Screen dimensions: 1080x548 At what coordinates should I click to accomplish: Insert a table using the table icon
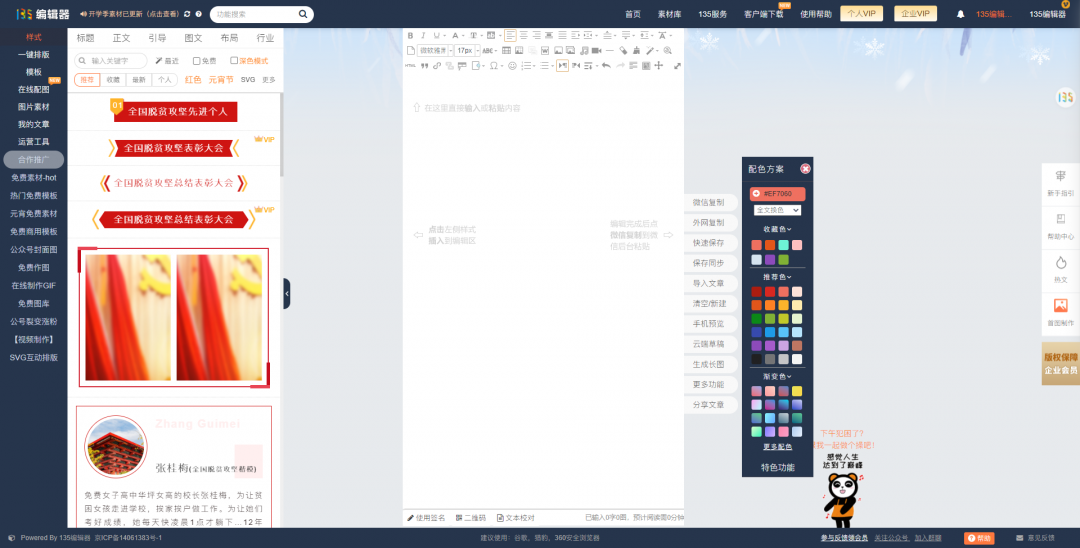(x=507, y=50)
